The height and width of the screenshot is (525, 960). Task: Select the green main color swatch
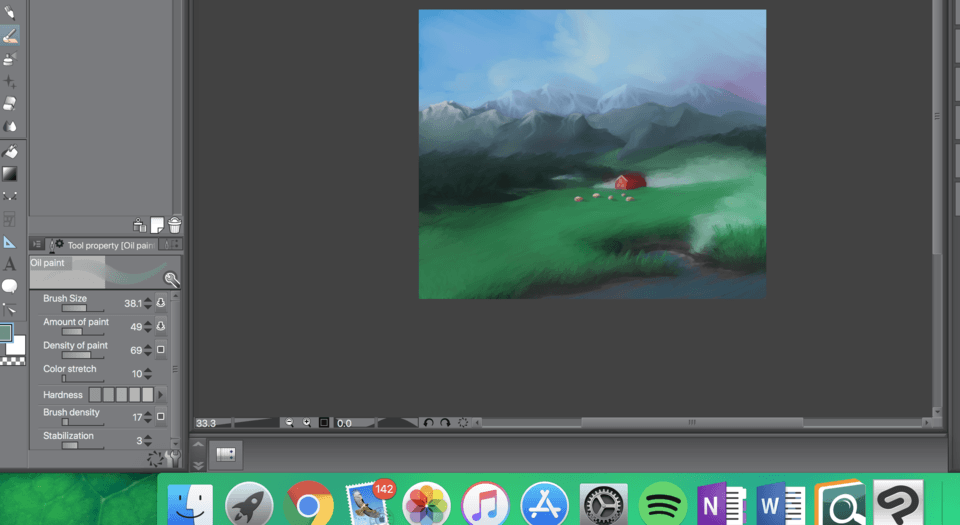coord(6,333)
